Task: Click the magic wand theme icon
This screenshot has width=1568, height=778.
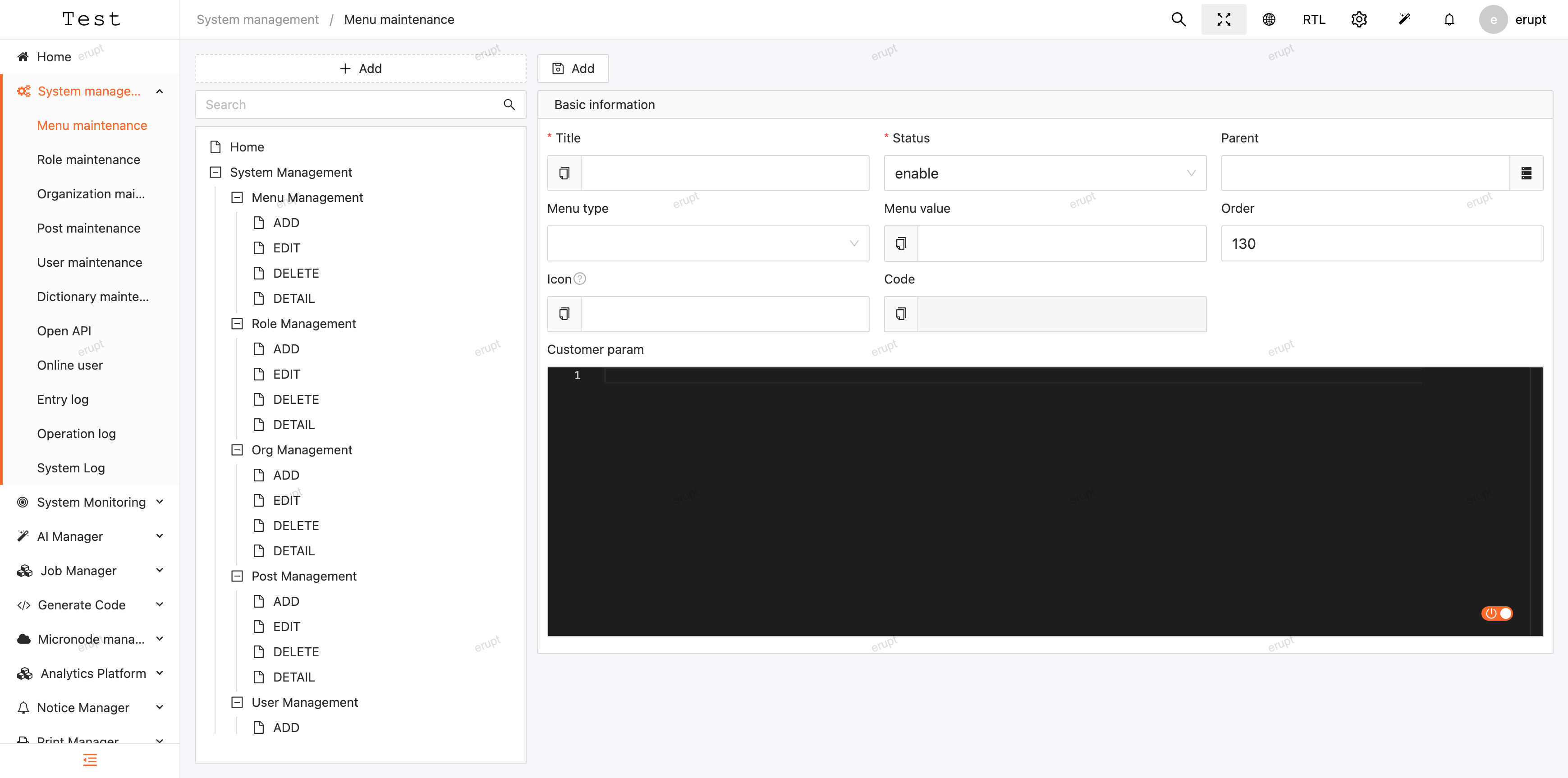Action: (x=1404, y=19)
